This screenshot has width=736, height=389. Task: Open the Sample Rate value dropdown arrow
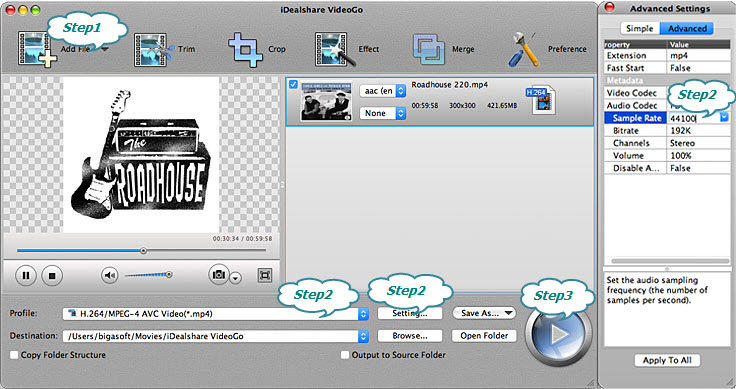click(x=724, y=117)
